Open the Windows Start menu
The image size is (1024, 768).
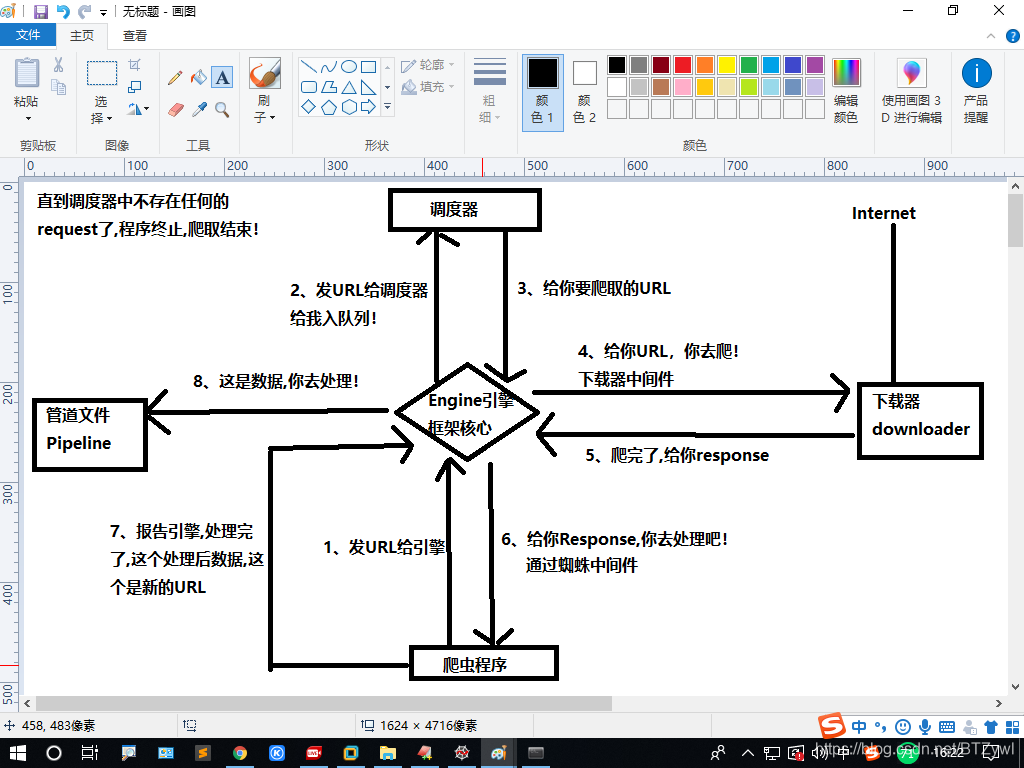point(18,753)
